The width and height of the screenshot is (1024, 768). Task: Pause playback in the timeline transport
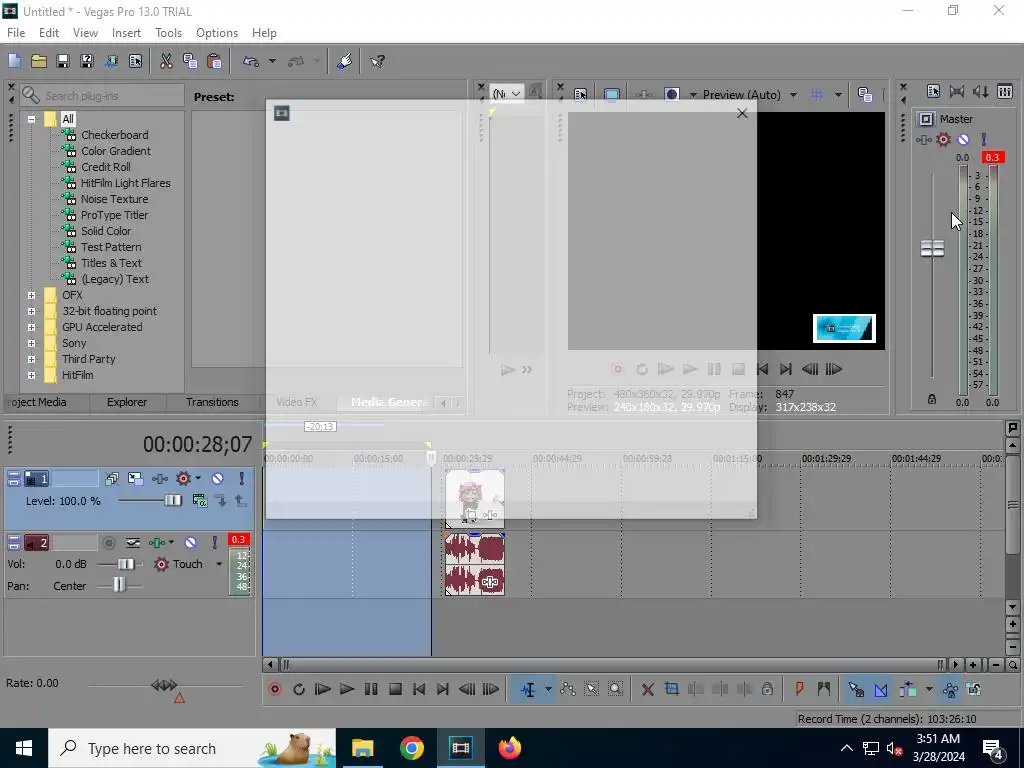(x=371, y=689)
